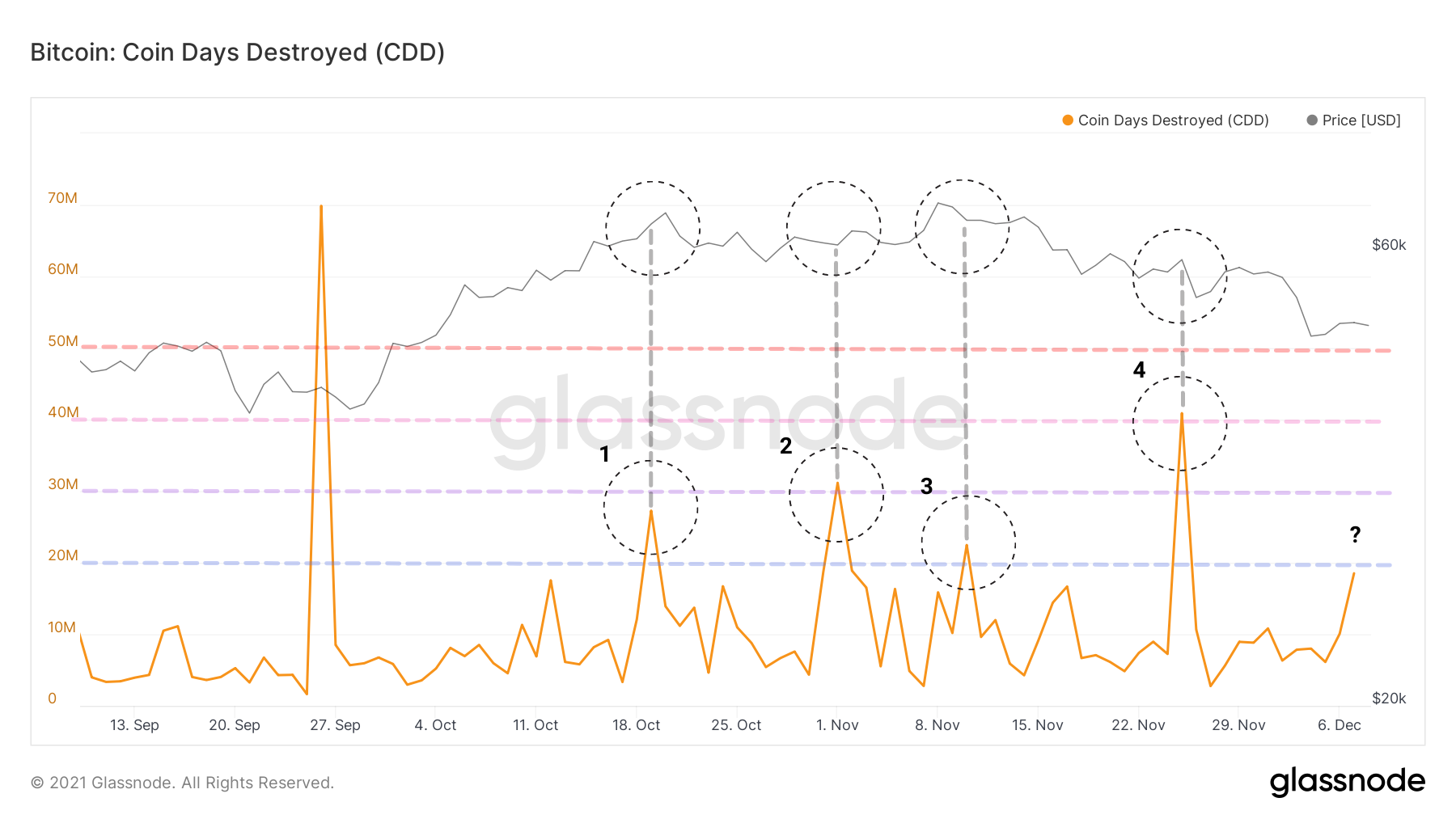Click the annotation number 2 marker
This screenshot has width=1456, height=819.
click(x=785, y=445)
